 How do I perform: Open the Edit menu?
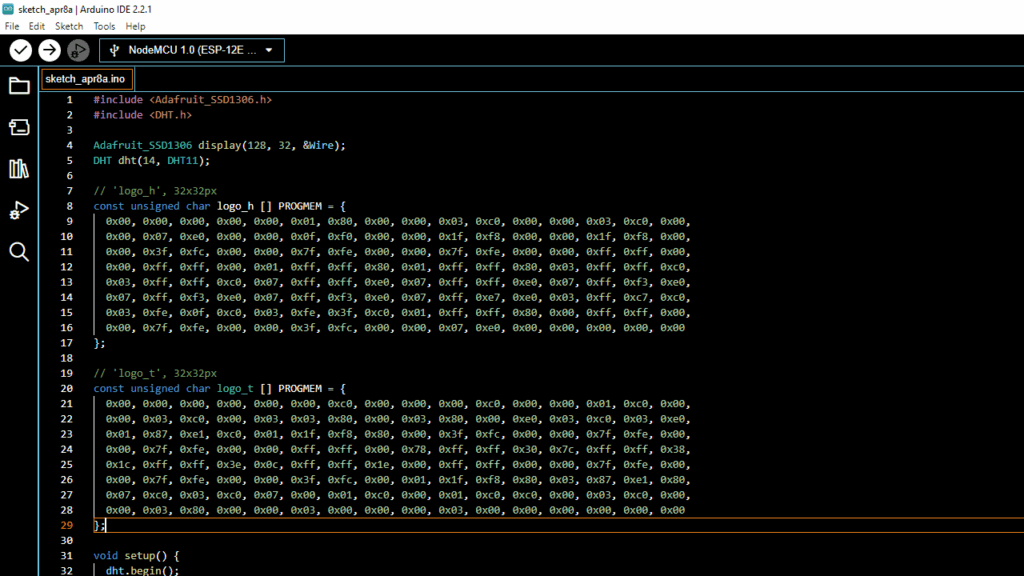tap(37, 27)
